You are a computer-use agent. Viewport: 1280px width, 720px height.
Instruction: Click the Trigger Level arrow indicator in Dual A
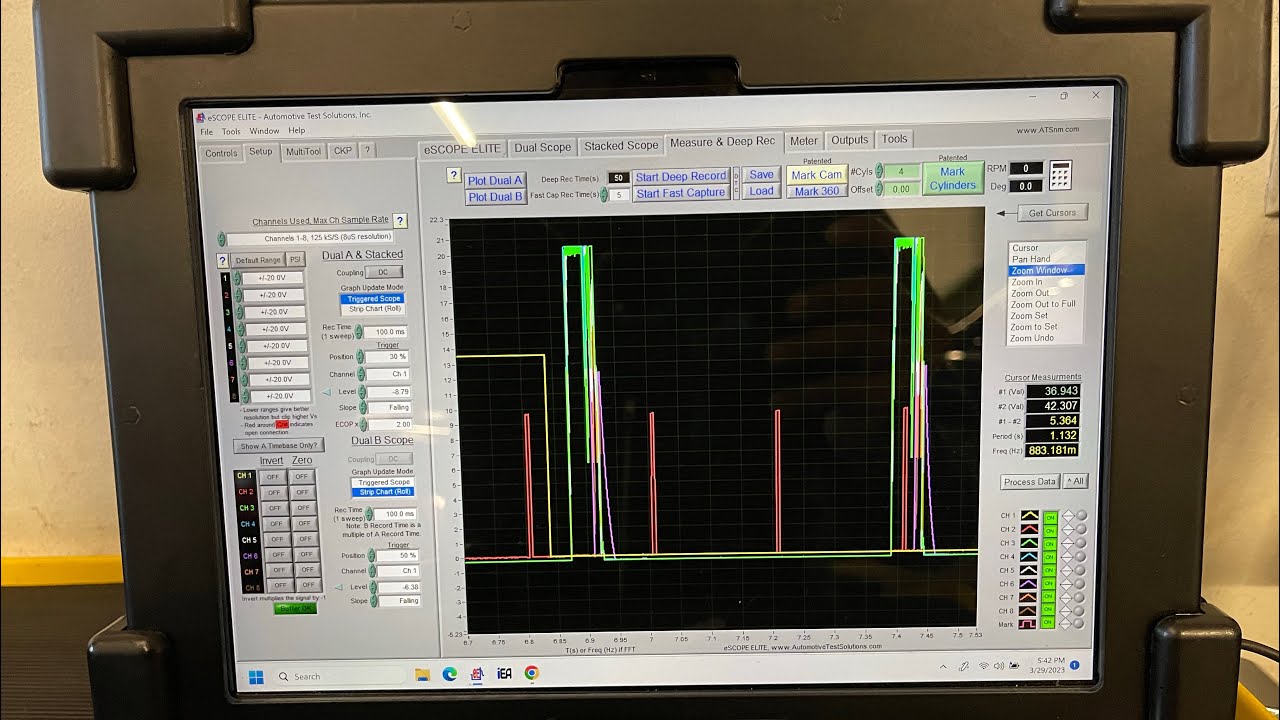click(x=329, y=391)
